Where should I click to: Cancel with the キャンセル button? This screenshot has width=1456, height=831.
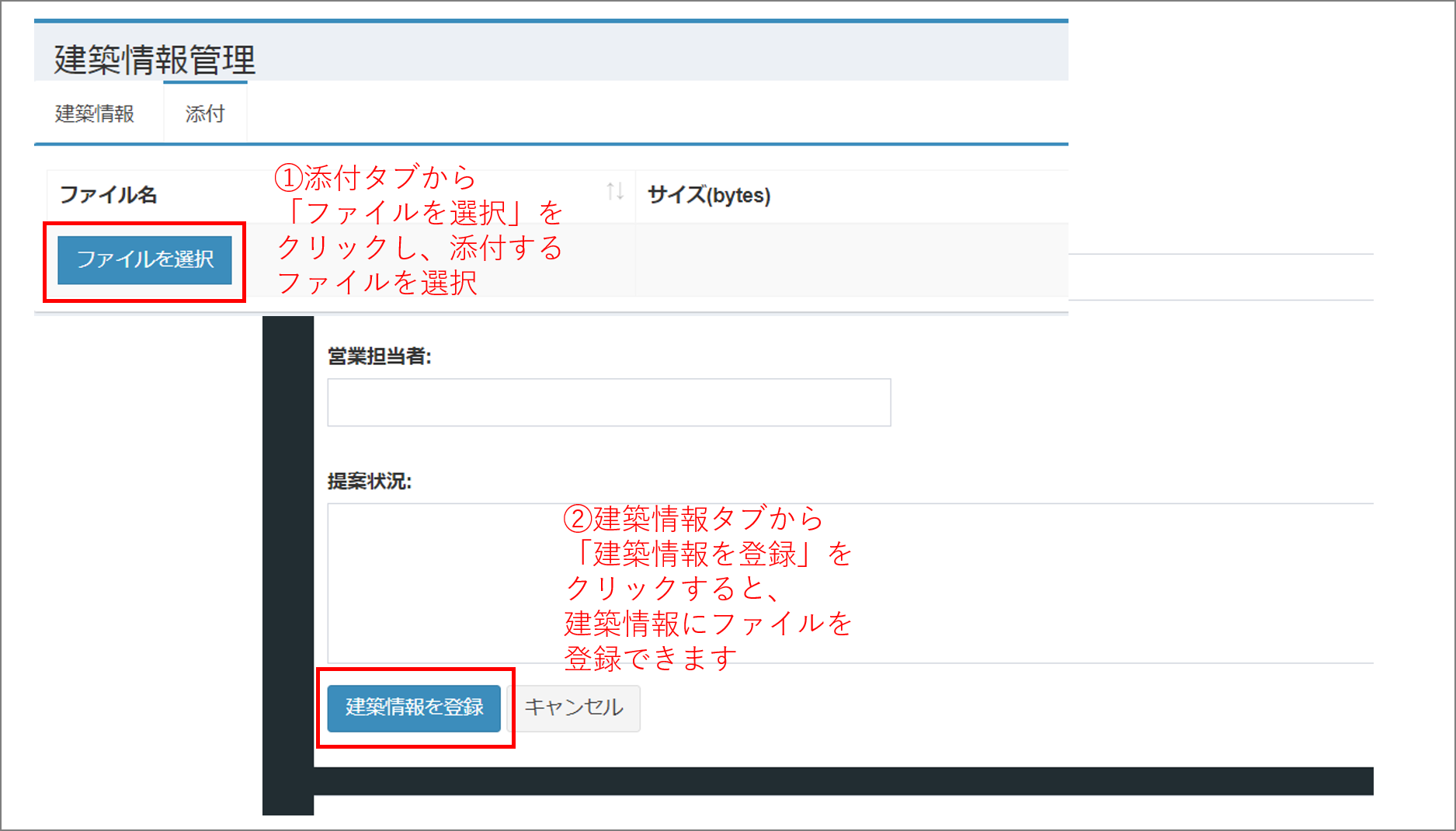[x=574, y=708]
